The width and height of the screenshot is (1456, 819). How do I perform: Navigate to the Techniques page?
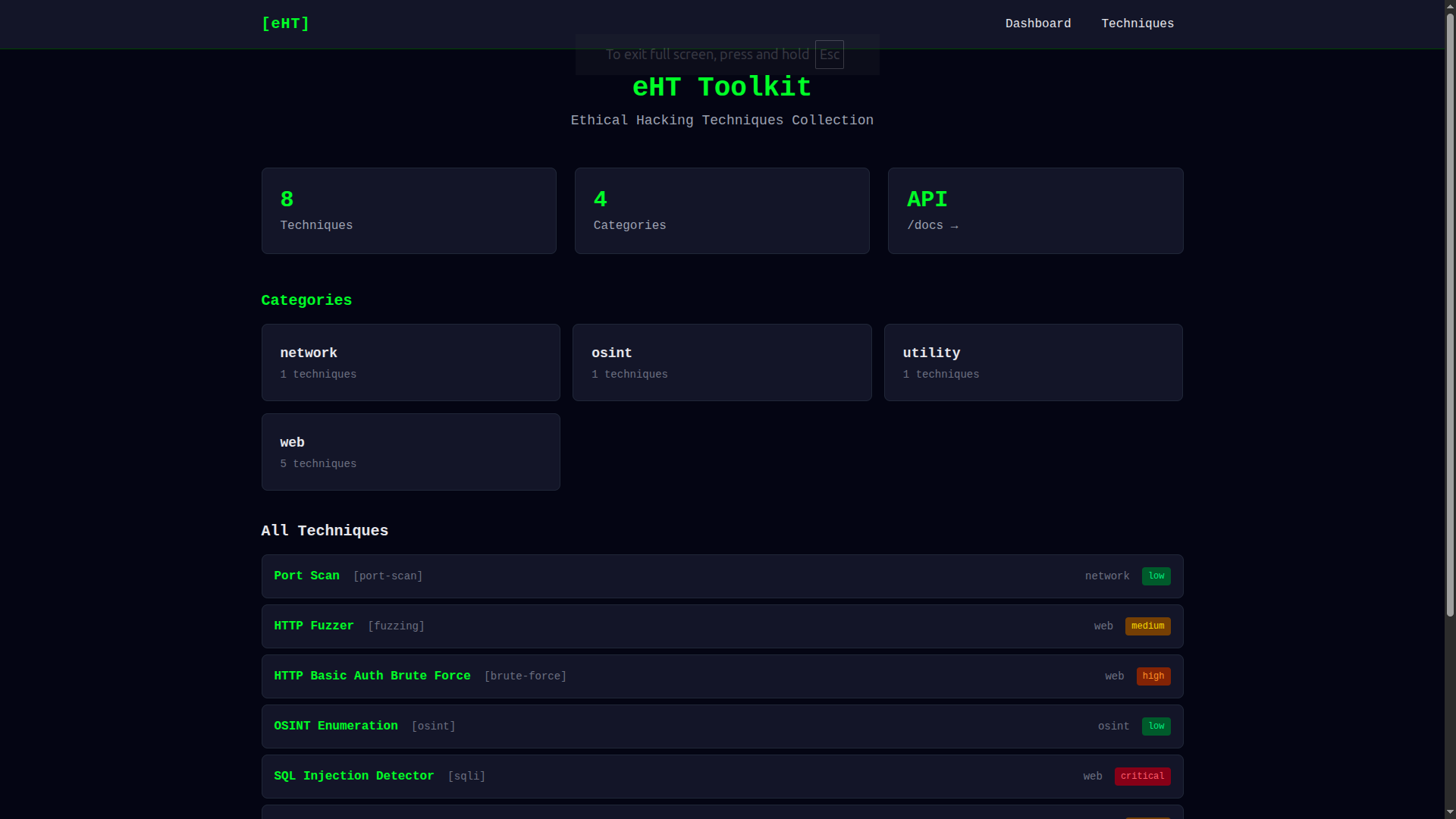coord(1137,24)
